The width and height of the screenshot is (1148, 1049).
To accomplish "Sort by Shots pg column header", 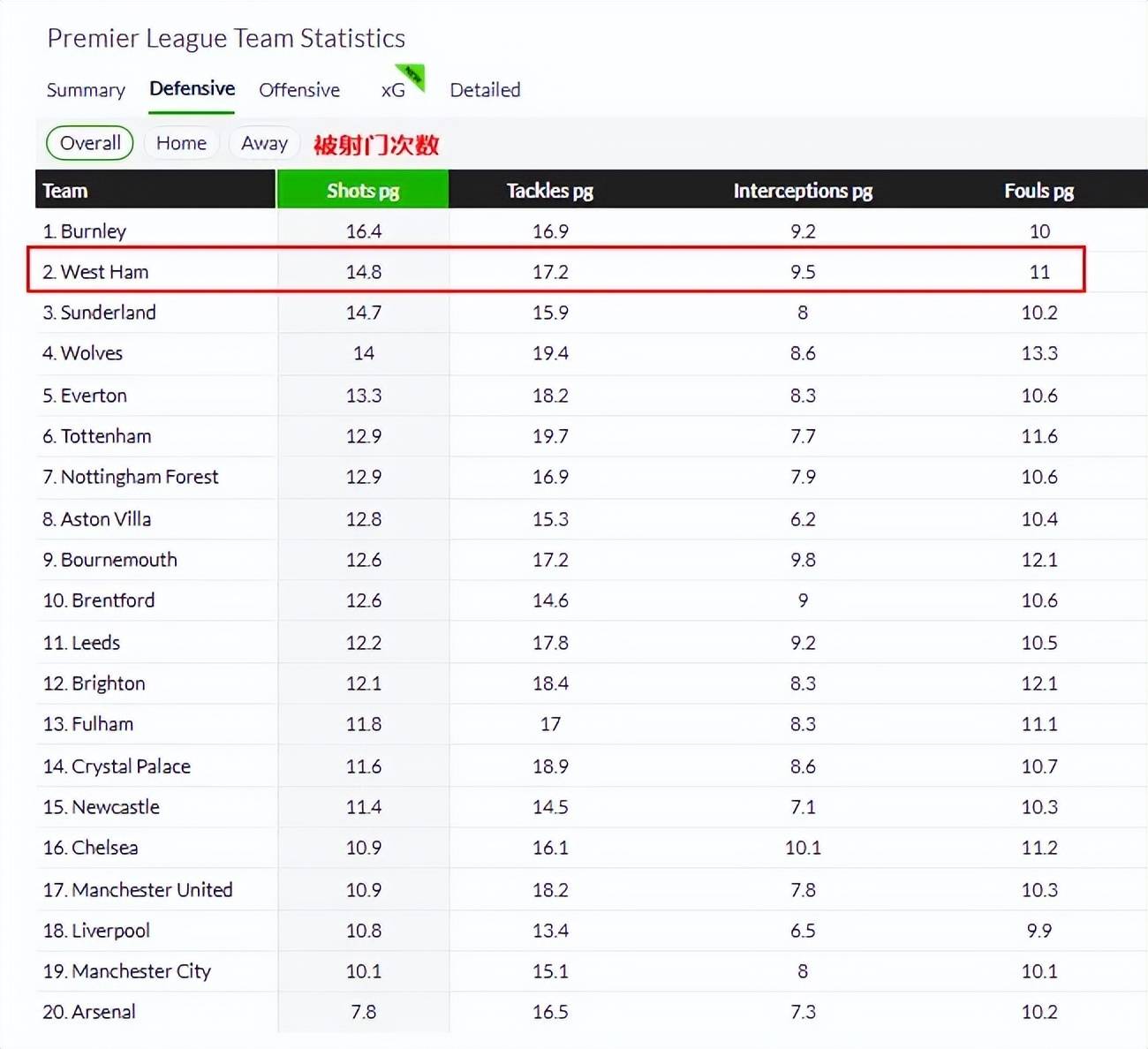I will coord(363,191).
